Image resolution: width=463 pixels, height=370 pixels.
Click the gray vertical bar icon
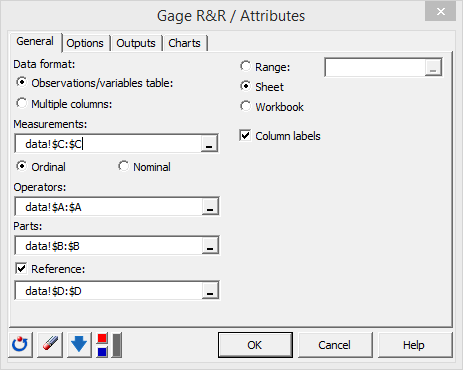[x=117, y=345]
